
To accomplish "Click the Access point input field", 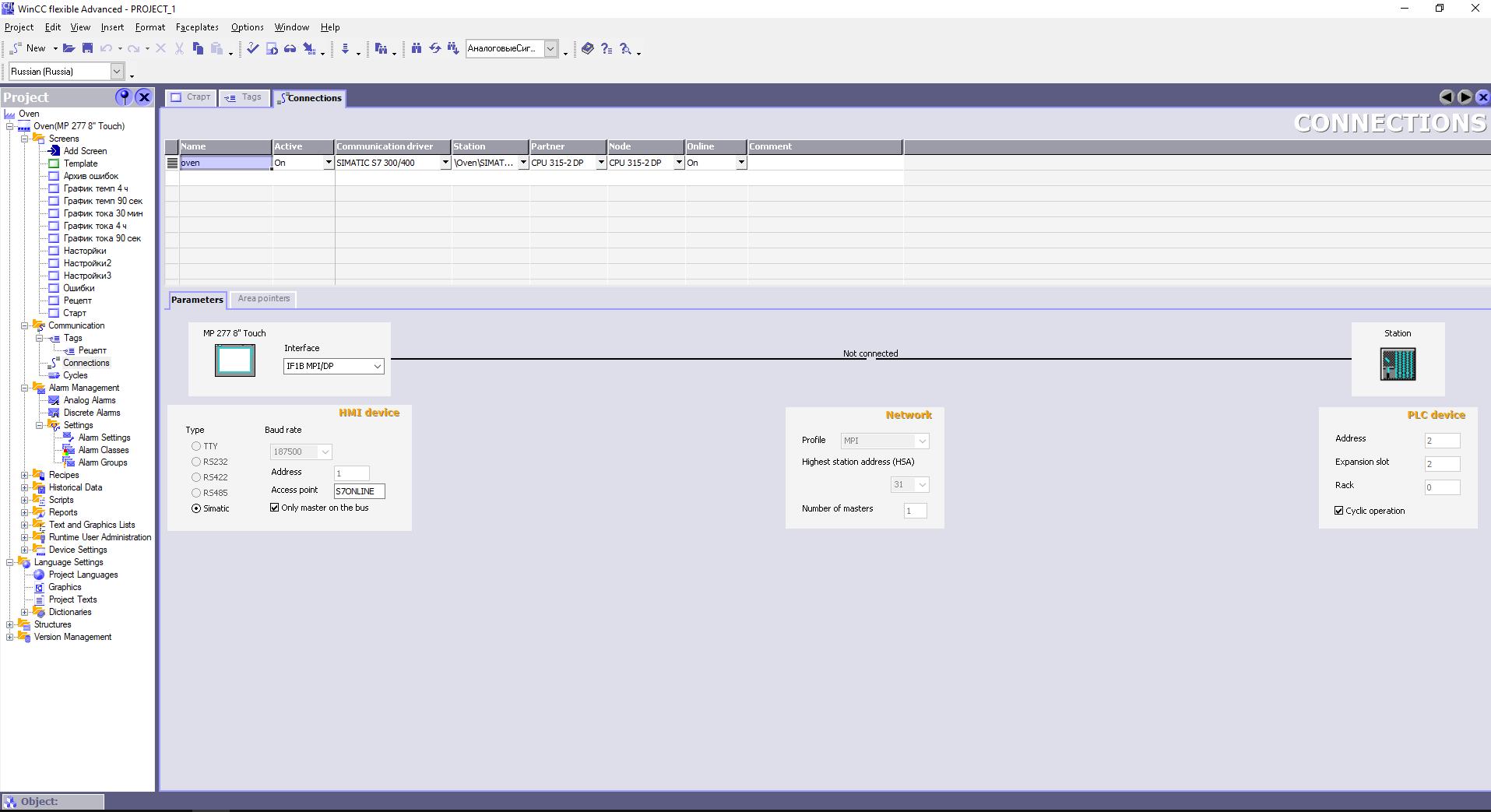I will pos(359,491).
